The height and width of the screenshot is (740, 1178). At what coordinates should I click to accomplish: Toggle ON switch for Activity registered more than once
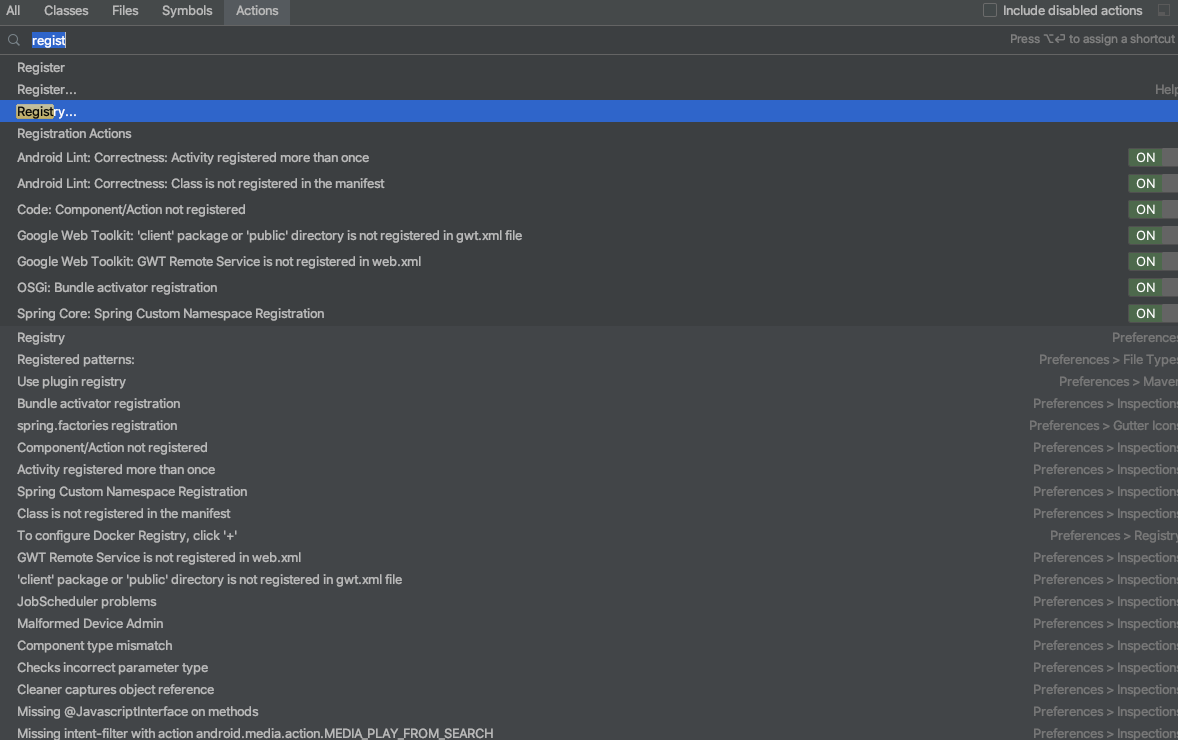tap(1151, 158)
